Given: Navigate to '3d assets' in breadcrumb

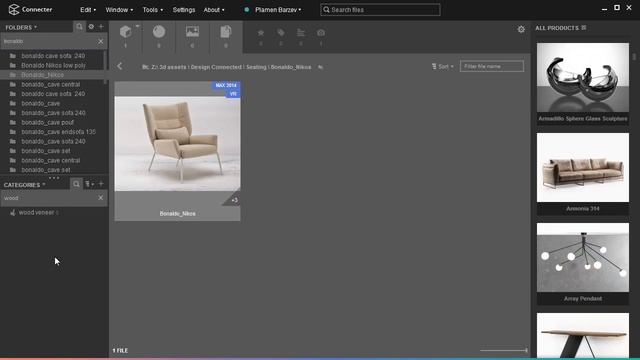Looking at the screenshot, I should 173,67.
